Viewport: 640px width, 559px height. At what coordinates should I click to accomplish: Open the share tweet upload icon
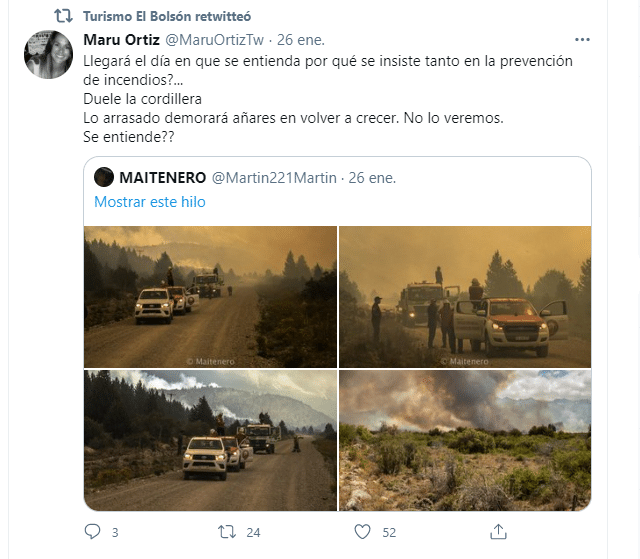(x=498, y=532)
